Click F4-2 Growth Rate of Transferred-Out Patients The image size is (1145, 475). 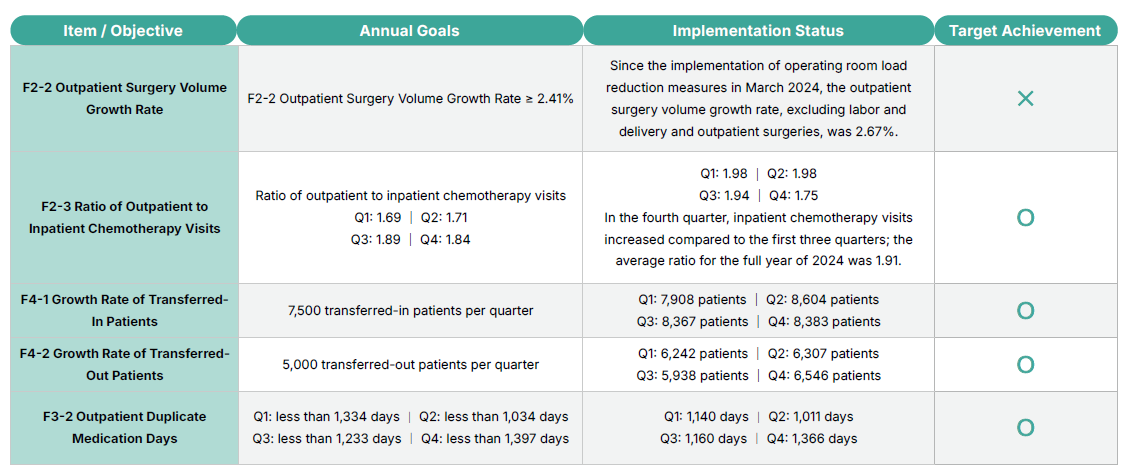124,364
